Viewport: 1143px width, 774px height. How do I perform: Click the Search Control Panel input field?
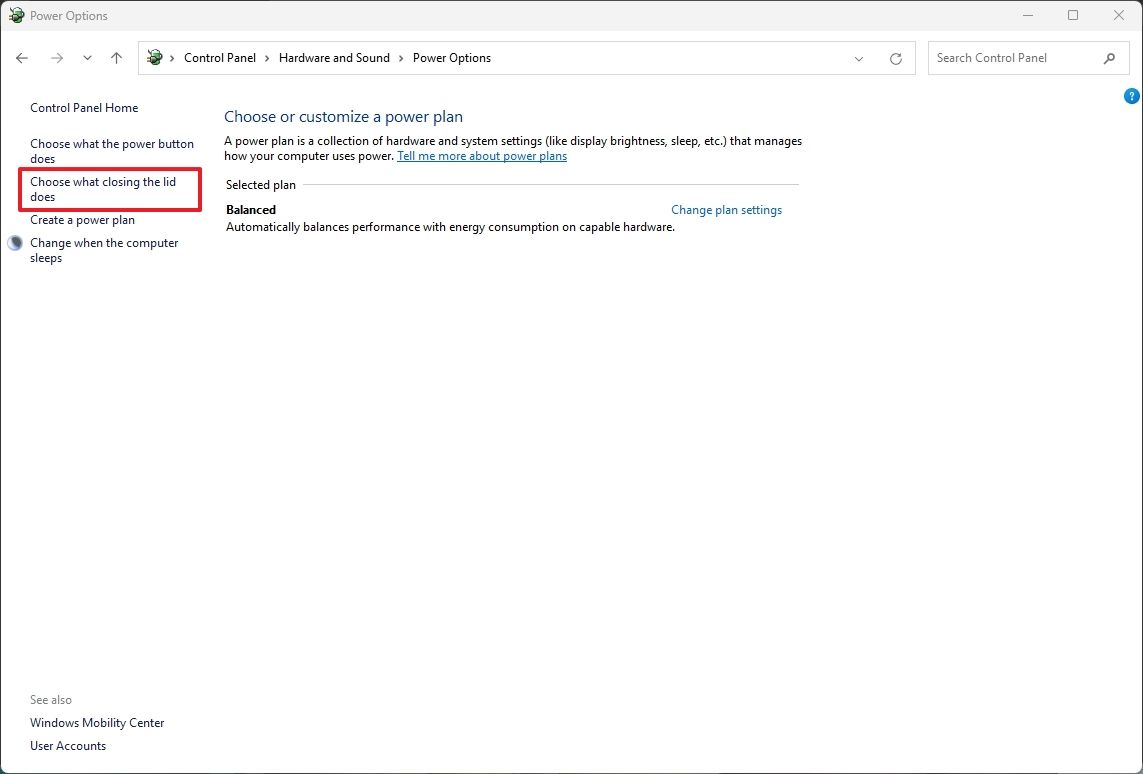[1010, 58]
